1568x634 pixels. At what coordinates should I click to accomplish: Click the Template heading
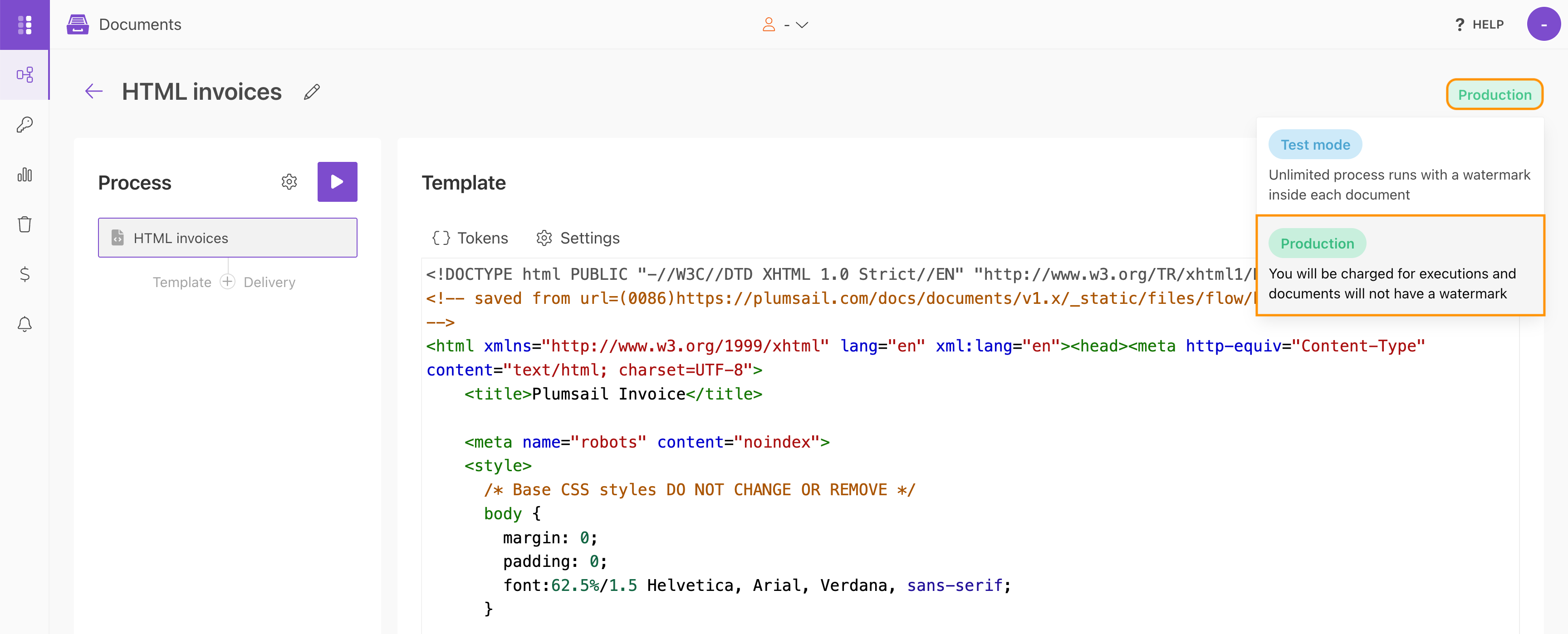pos(464,182)
